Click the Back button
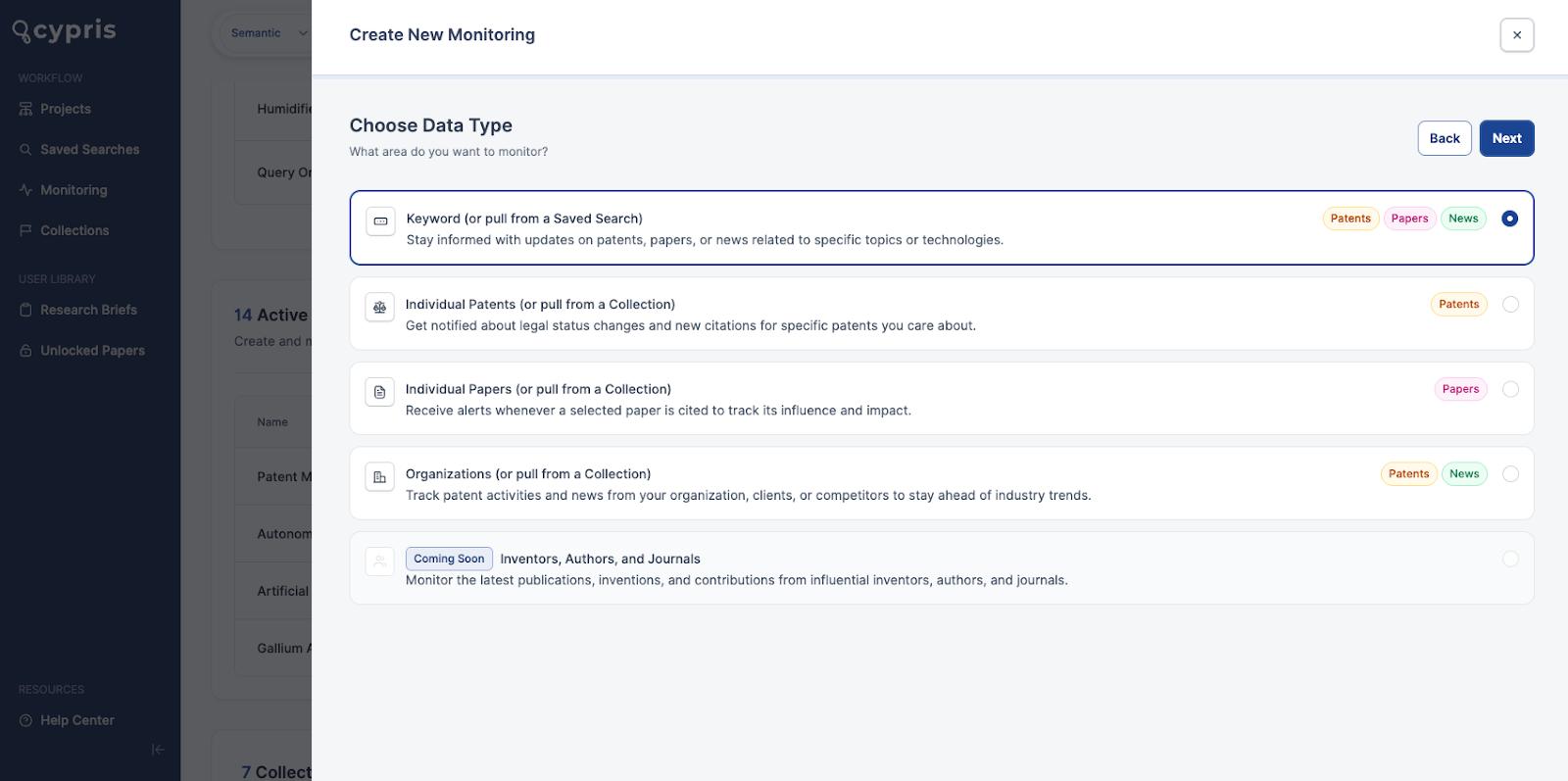Image resolution: width=1568 pixels, height=781 pixels. pyautogui.click(x=1444, y=138)
